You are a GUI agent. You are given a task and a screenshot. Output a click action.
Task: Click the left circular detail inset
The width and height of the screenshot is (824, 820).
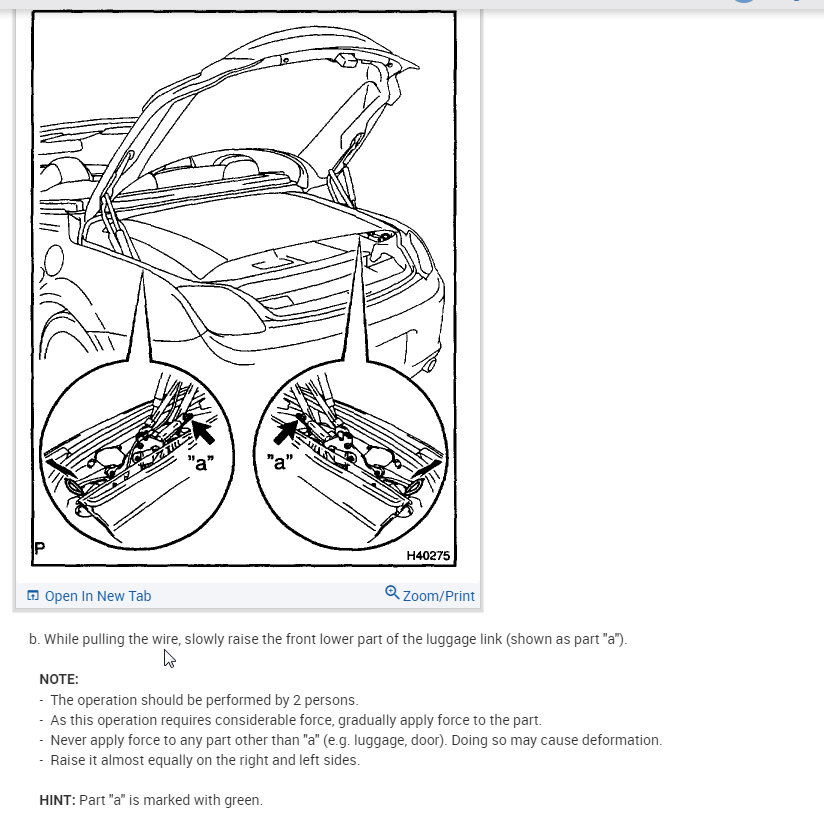pyautogui.click(x=137, y=455)
